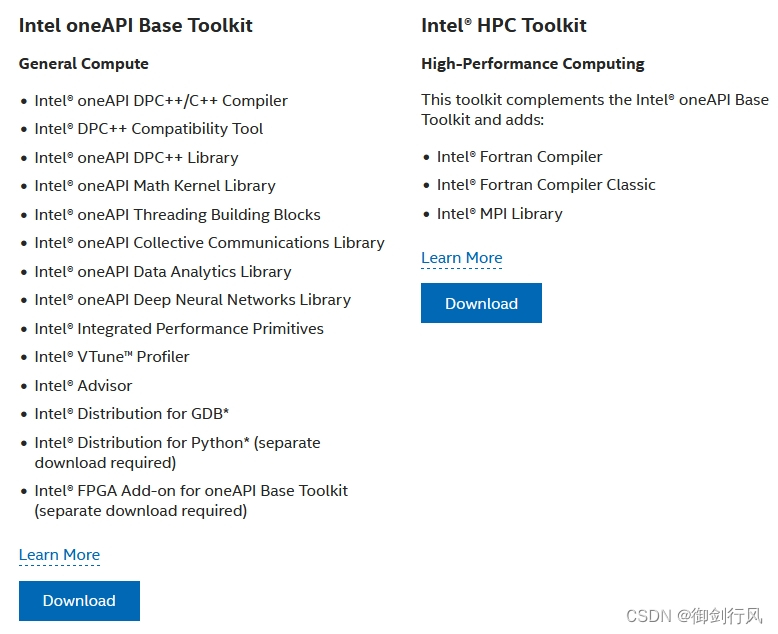The width and height of the screenshot is (778, 634).
Task: Click Intel oneAPI Data Analytics Library item
Action: tap(163, 272)
